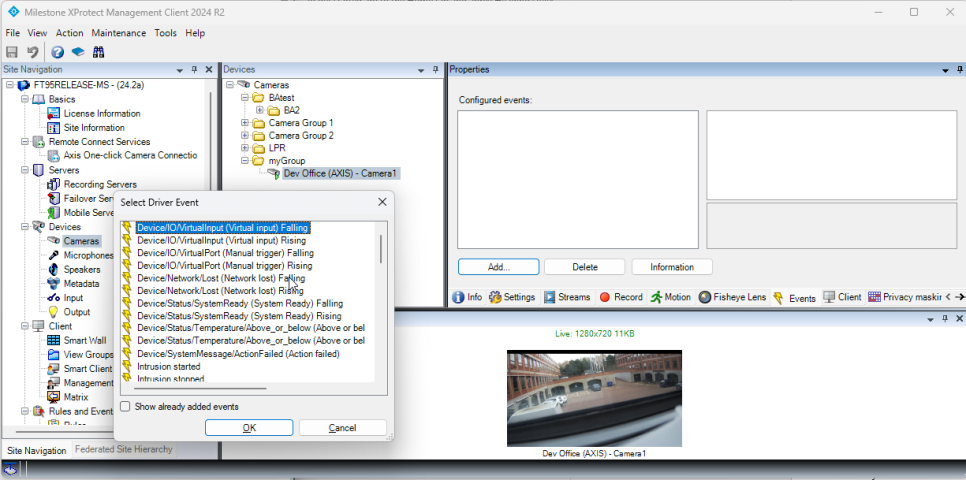Select Recording Servers in Site Navigation
Viewport: 966px width, 480px height.
100,185
